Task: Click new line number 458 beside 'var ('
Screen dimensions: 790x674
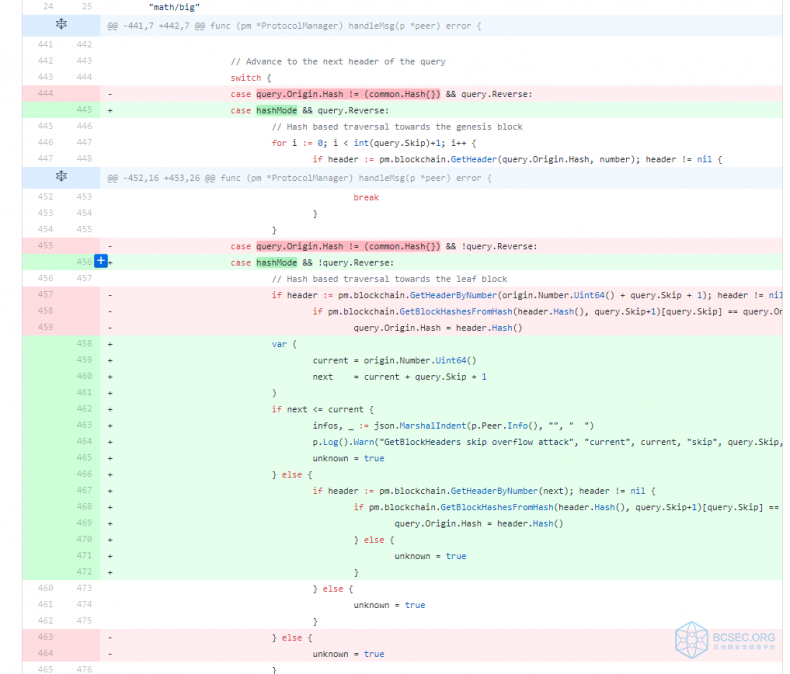Action: pos(84,343)
